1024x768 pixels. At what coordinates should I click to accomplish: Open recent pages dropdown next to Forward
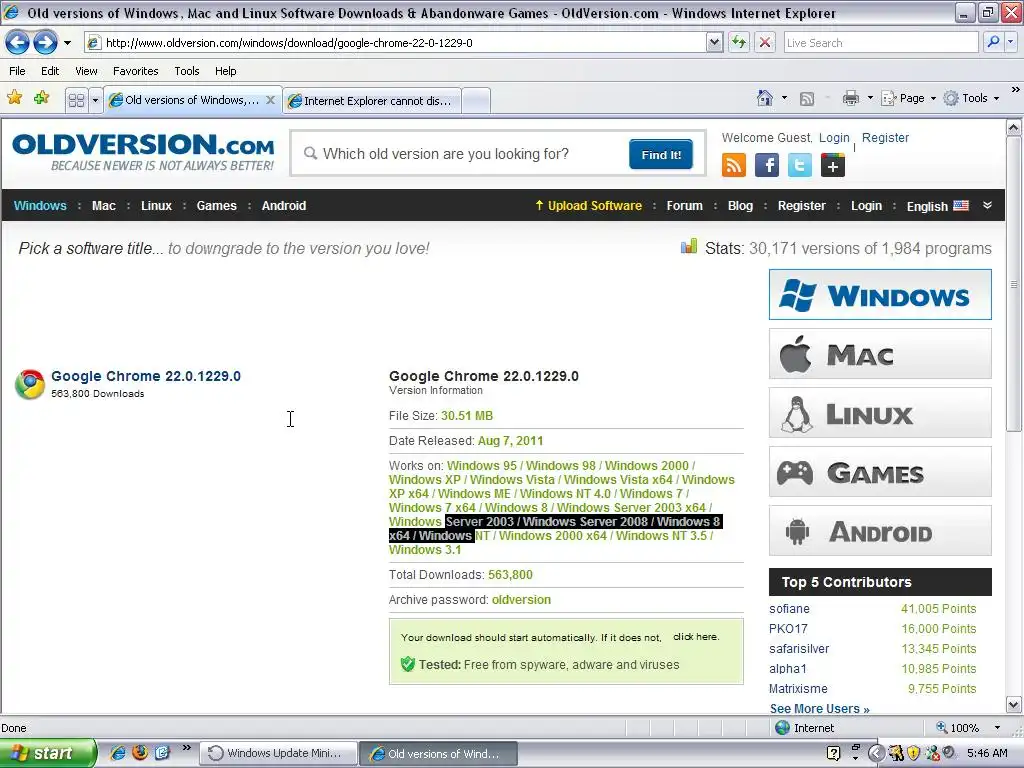(x=67, y=43)
